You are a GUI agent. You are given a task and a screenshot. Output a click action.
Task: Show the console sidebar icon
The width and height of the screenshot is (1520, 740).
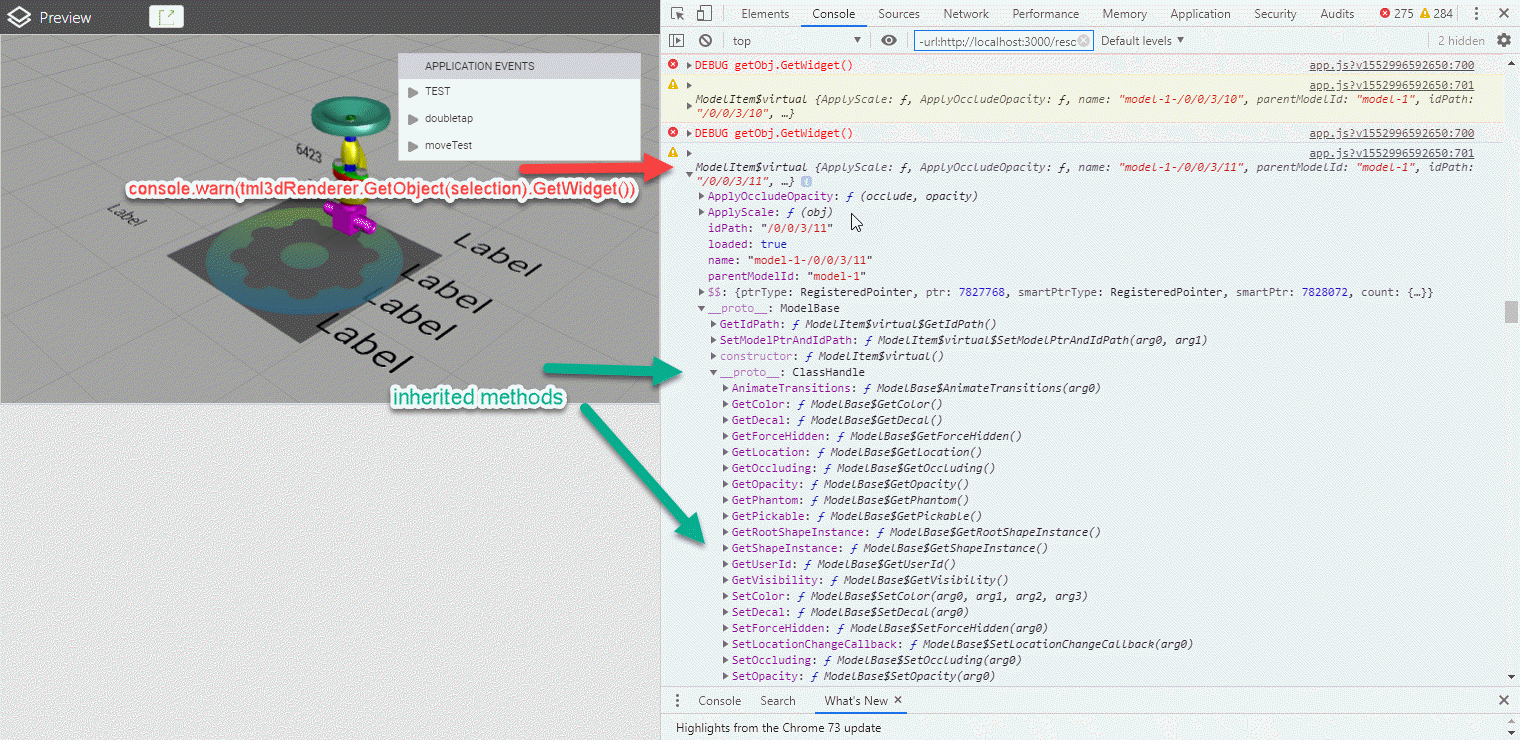pos(677,41)
